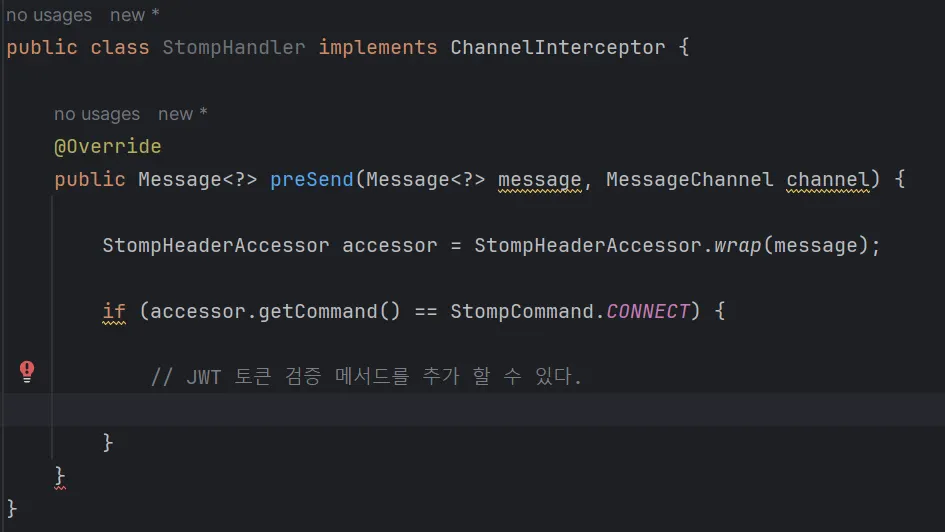Select the @Override annotation

point(107,146)
